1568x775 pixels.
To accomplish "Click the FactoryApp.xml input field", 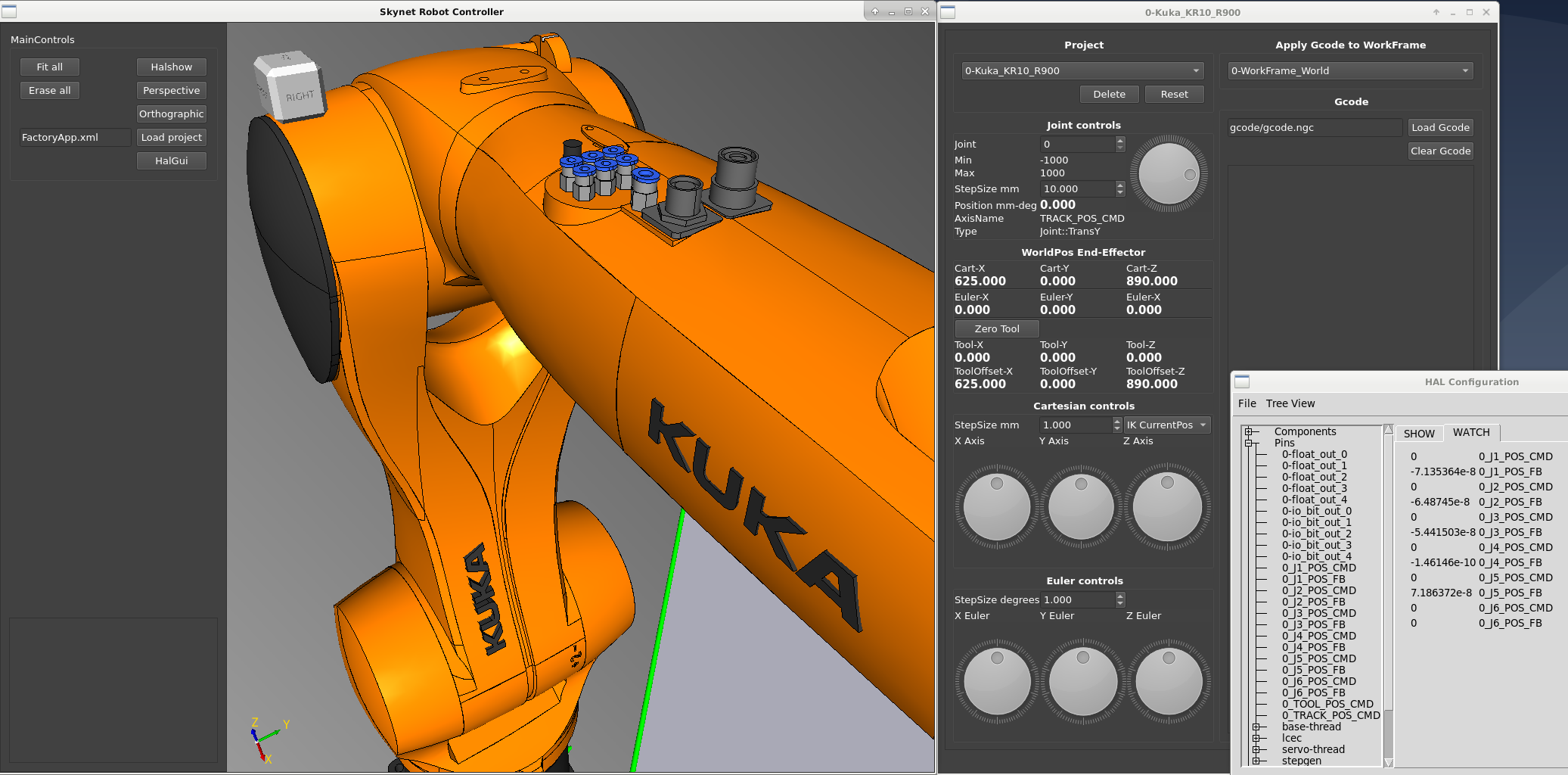I will point(75,137).
